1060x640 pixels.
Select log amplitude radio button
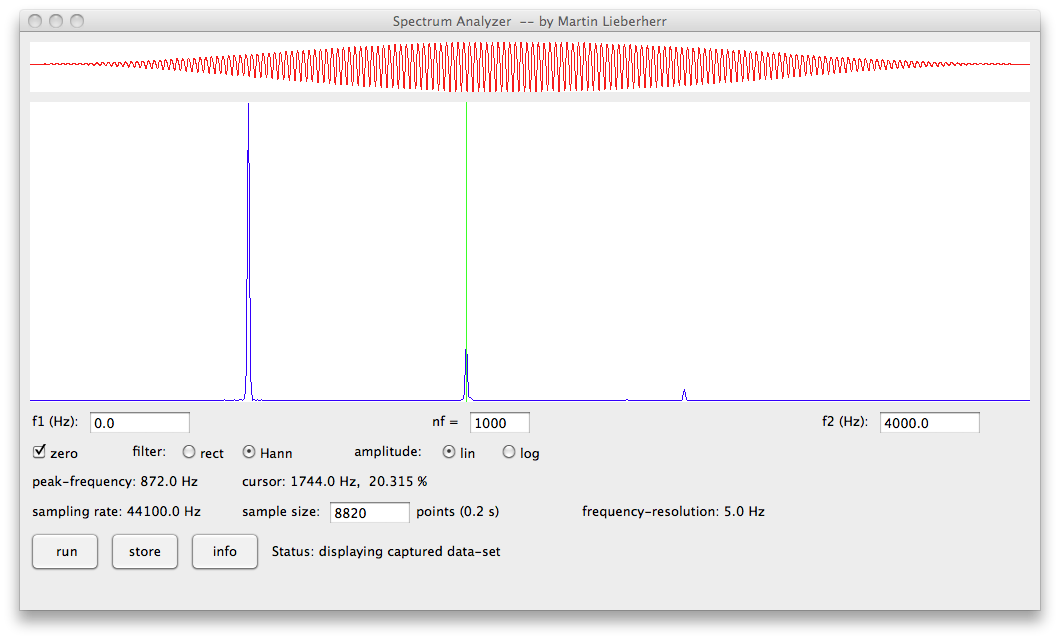click(509, 452)
